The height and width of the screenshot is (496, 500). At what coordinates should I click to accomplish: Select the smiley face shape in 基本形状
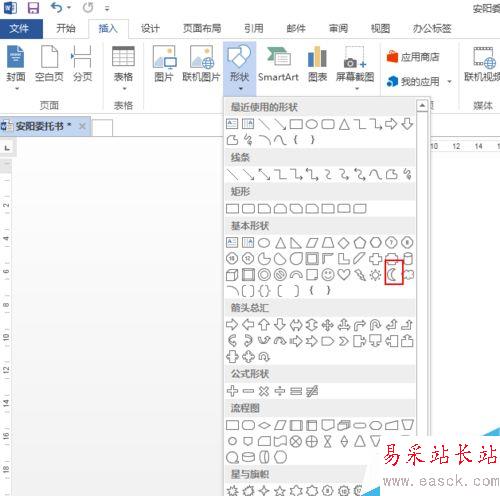pos(328,275)
